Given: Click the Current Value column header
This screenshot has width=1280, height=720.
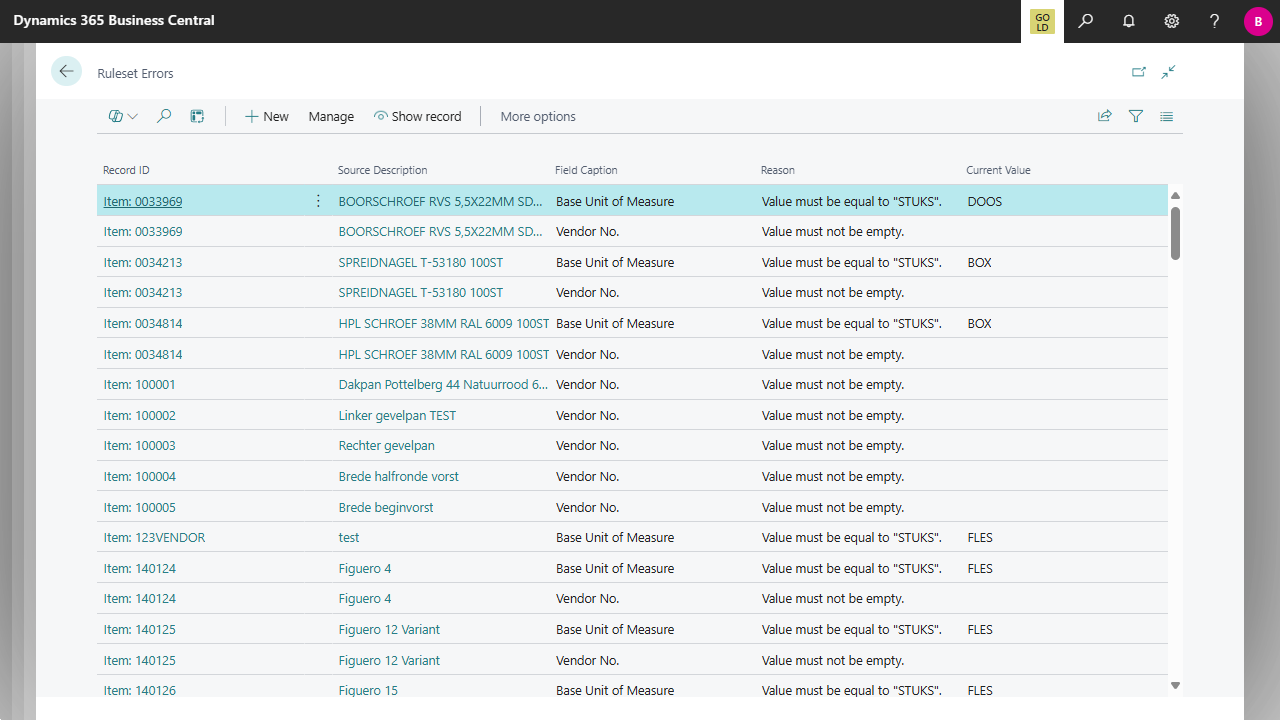Looking at the screenshot, I should tap(998, 170).
